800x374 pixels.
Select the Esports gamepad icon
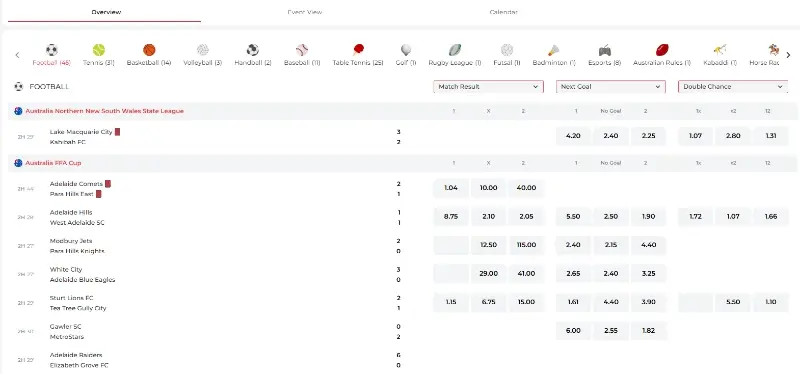605,50
